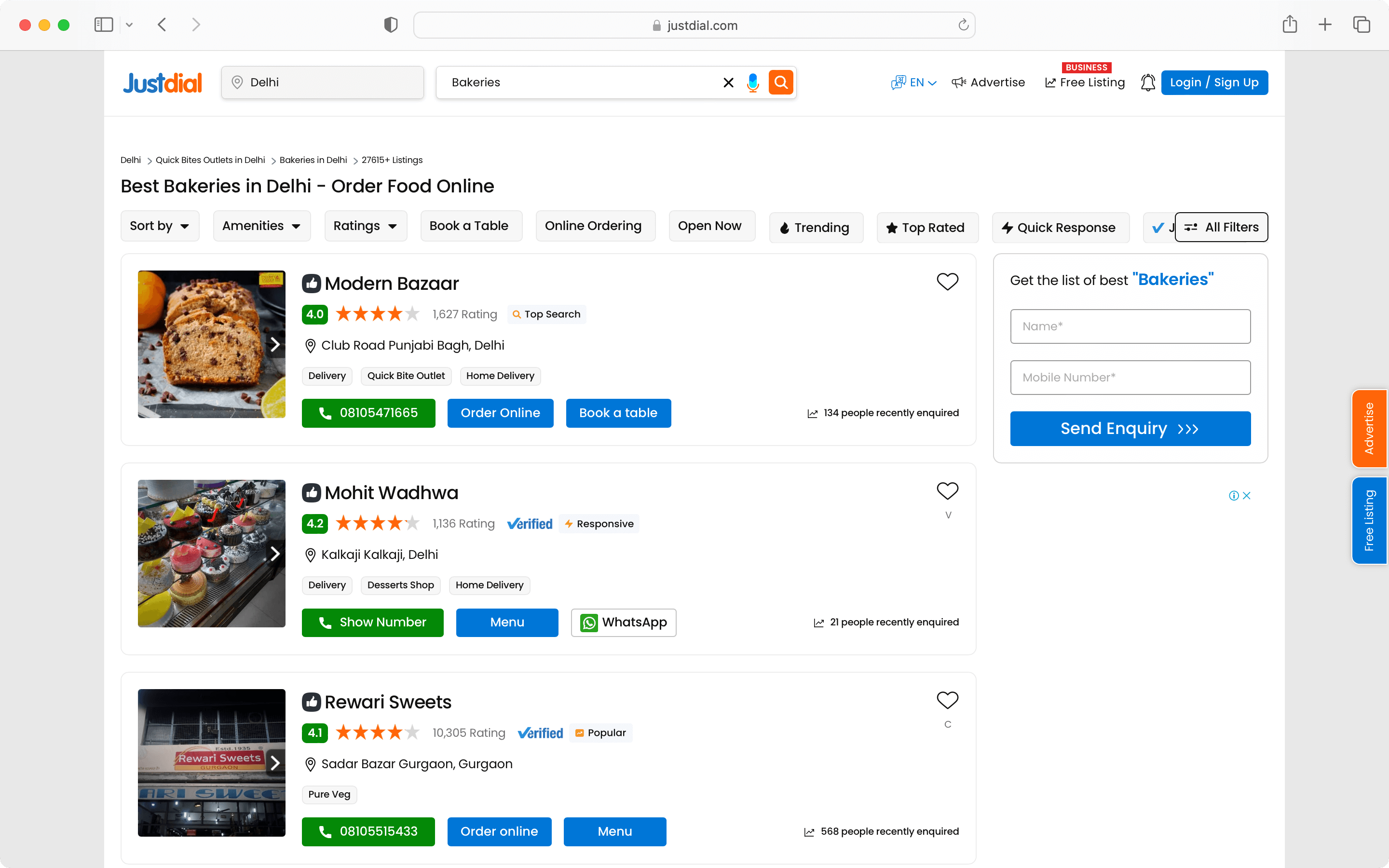Open the EN language dropdown
This screenshot has width=1389, height=868.
pyautogui.click(x=914, y=82)
